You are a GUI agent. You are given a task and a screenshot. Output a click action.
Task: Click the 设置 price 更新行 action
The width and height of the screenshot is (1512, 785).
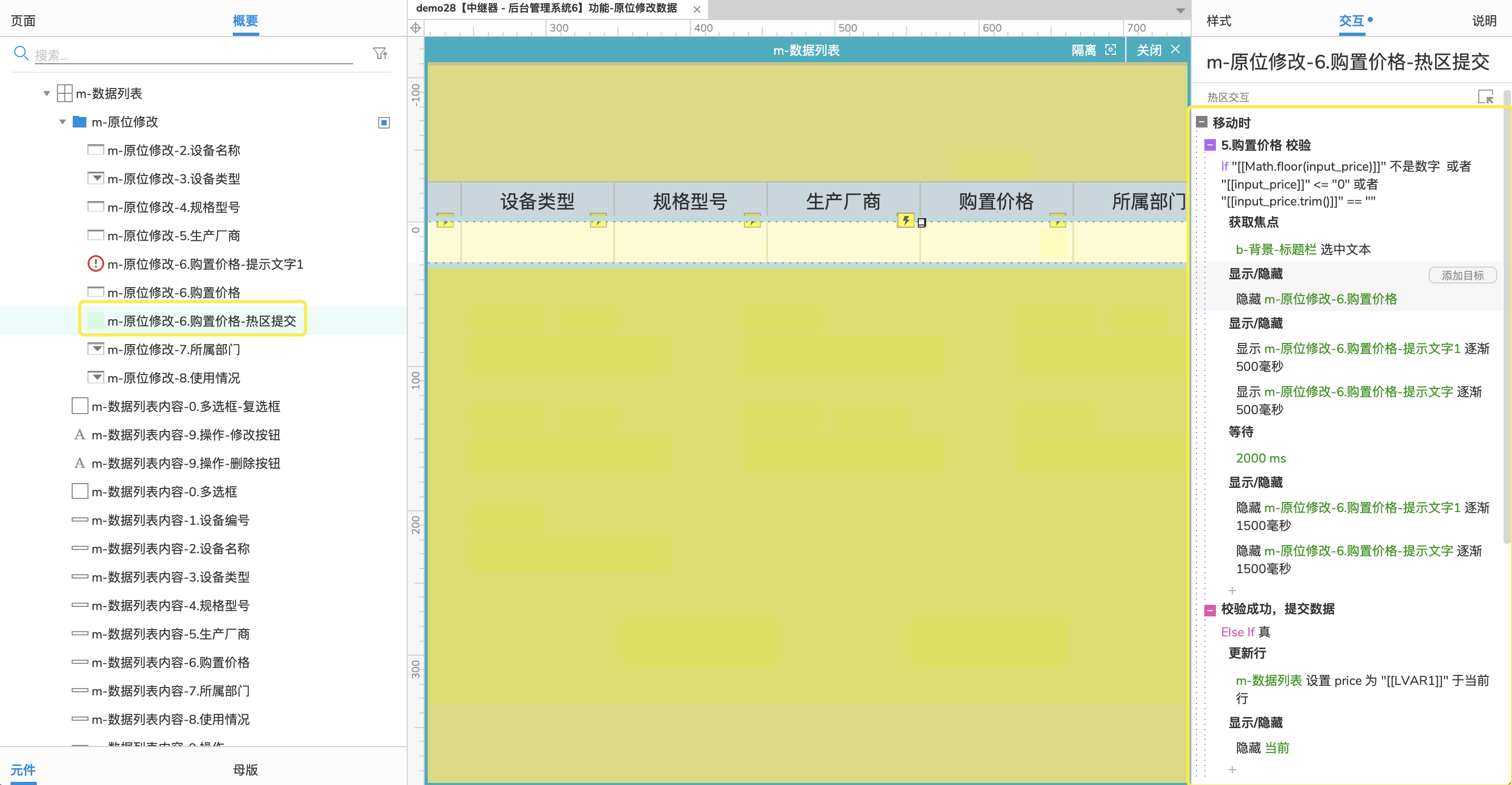pyautogui.click(x=1362, y=689)
